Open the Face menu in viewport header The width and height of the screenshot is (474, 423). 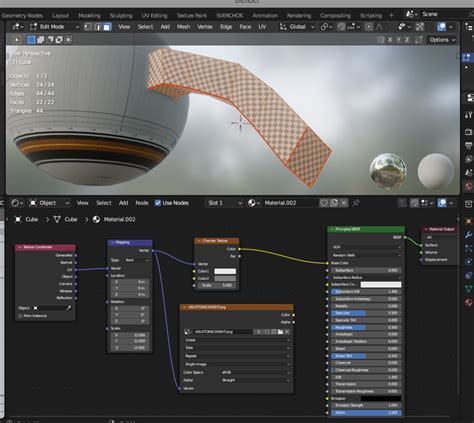(245, 27)
